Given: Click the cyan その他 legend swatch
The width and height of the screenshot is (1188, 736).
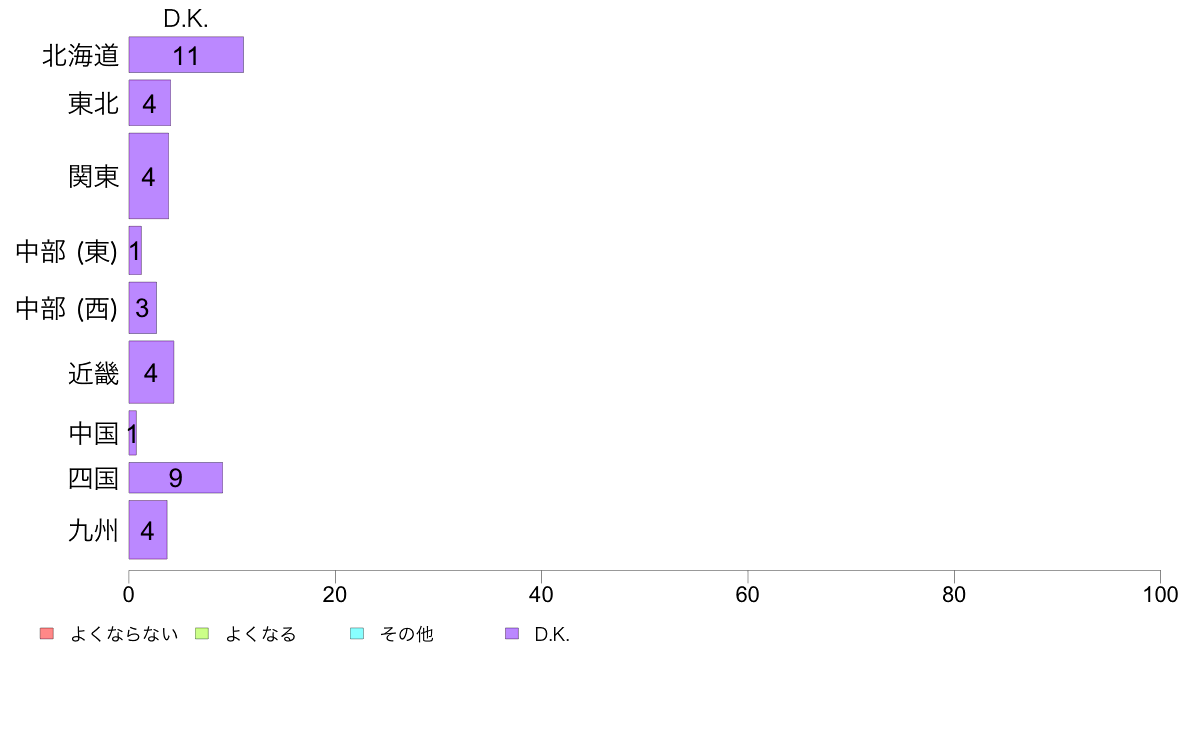Looking at the screenshot, I should click(x=357, y=634).
